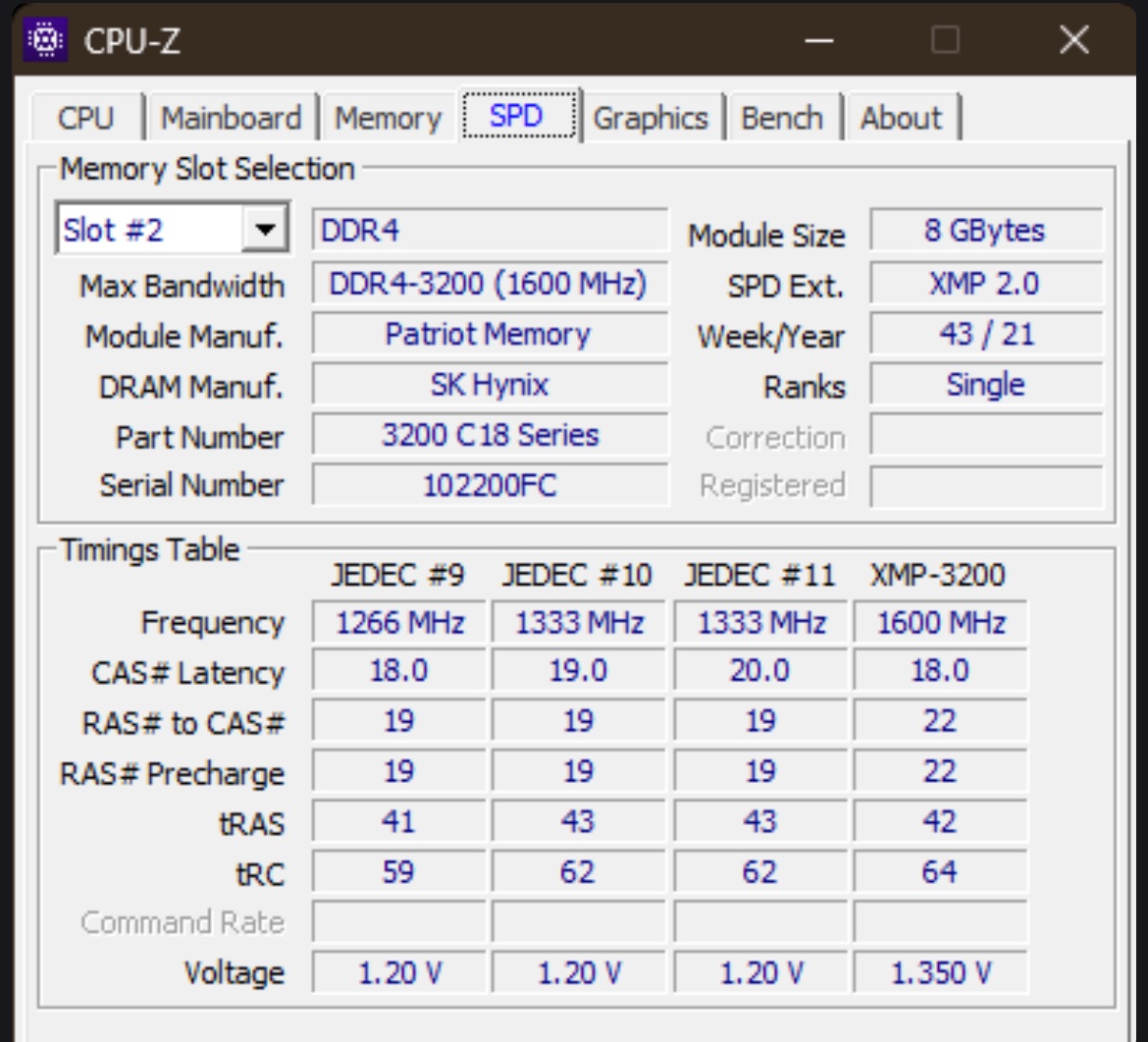Click the DDR4-3200 (1600 MHz) bandwidth value
Screen dimensions: 1148x1042
click(x=490, y=284)
